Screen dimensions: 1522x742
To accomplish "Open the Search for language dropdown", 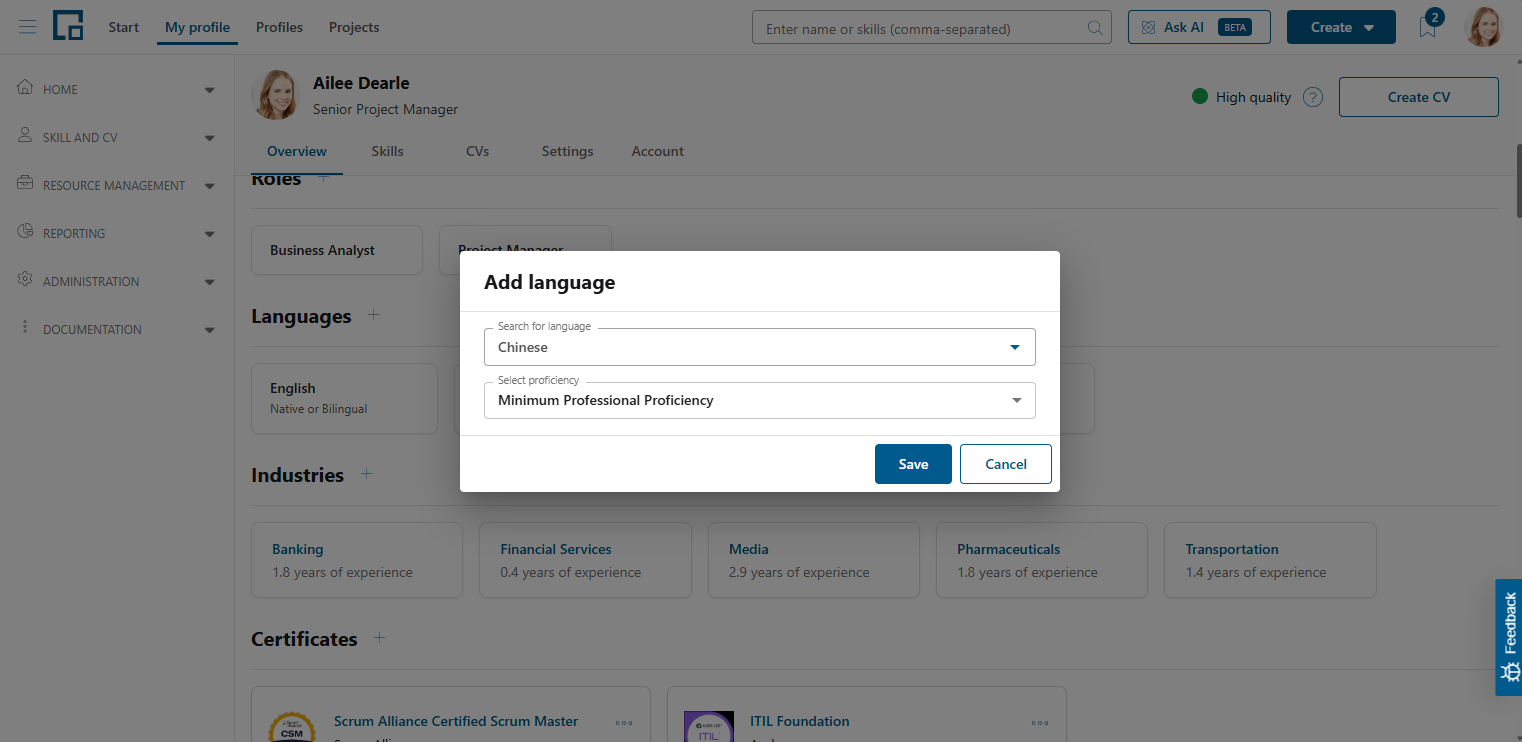I will pyautogui.click(x=759, y=347).
